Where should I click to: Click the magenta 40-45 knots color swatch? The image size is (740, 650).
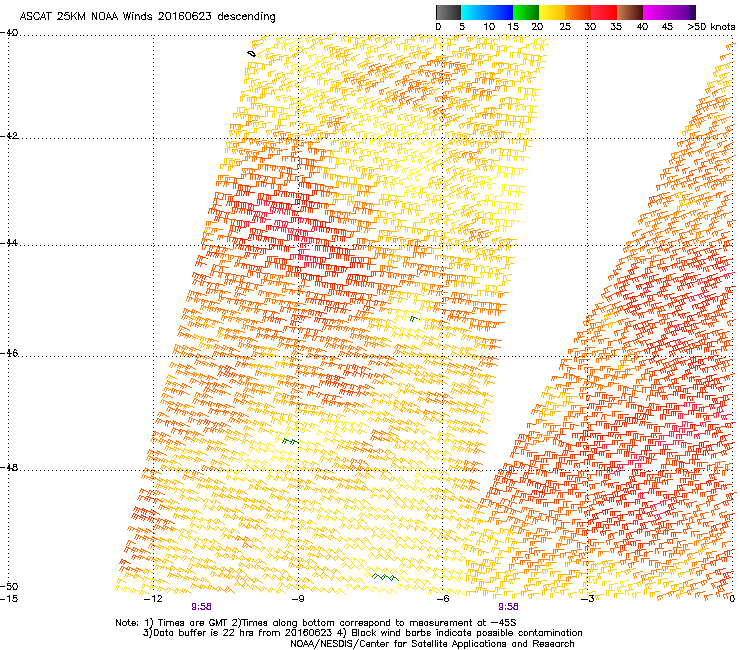[656, 12]
